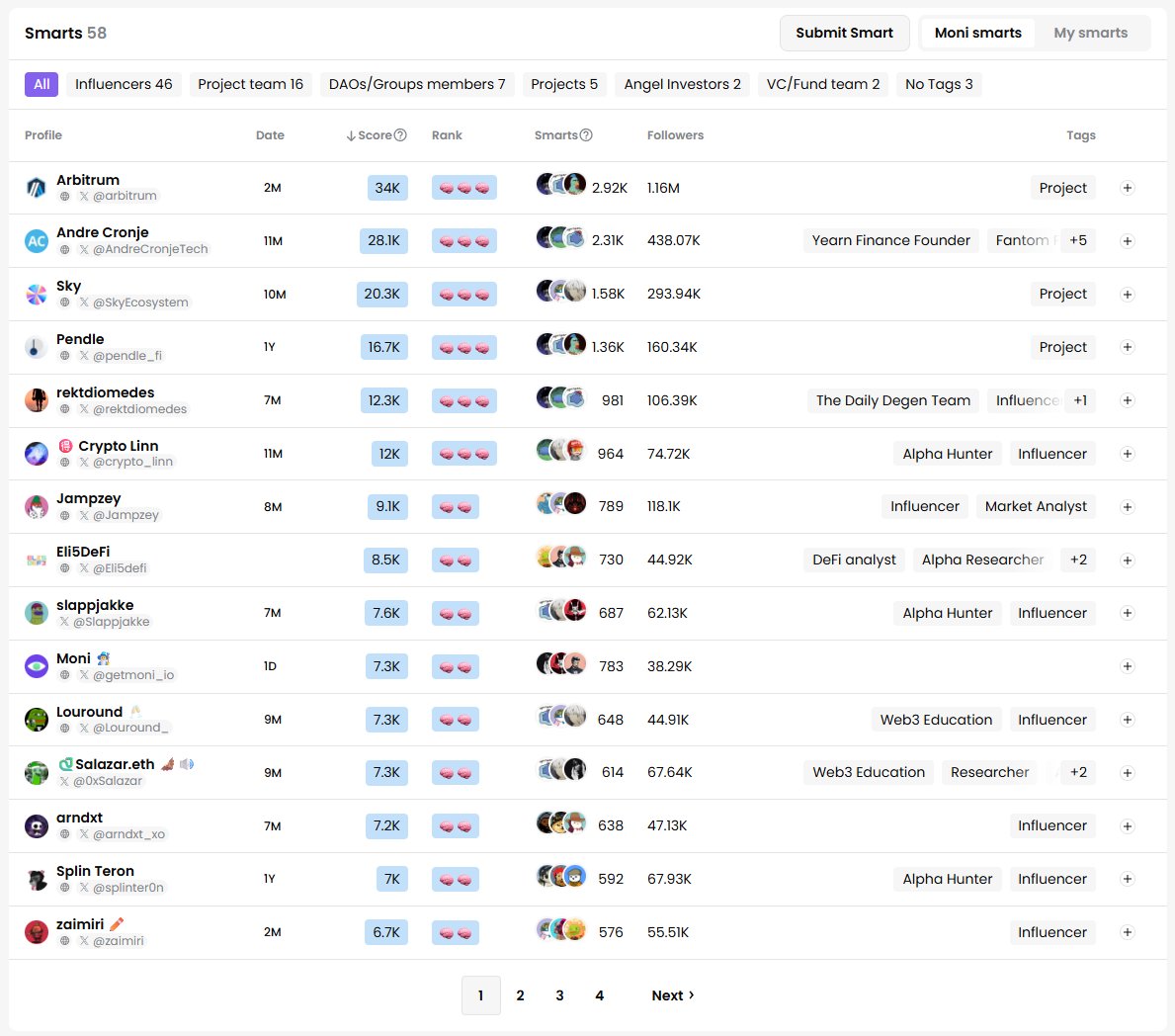Open the zaimiri profile name
The height and width of the screenshot is (1036, 1175).
point(80,924)
